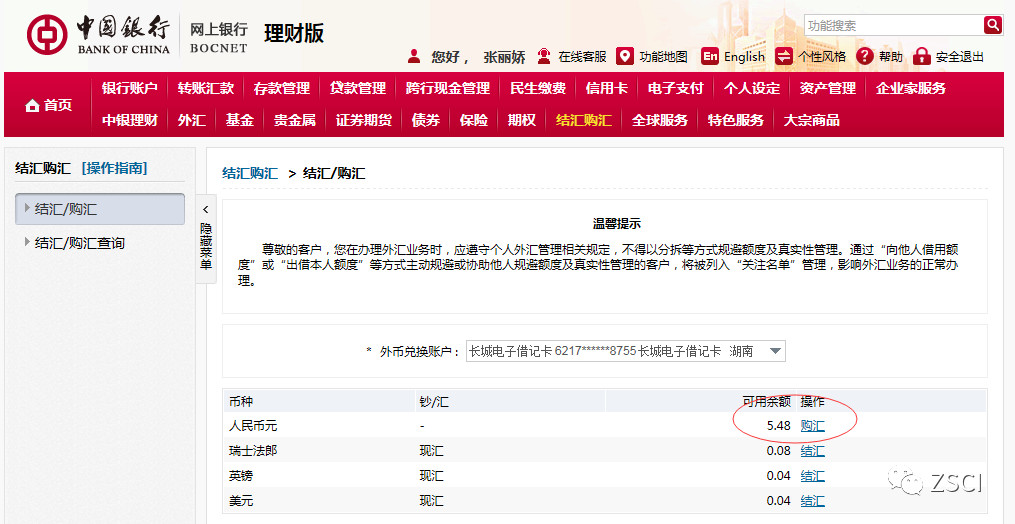Open the 保险 menu
Image resolution: width=1015 pixels, height=524 pixels.
click(474, 120)
